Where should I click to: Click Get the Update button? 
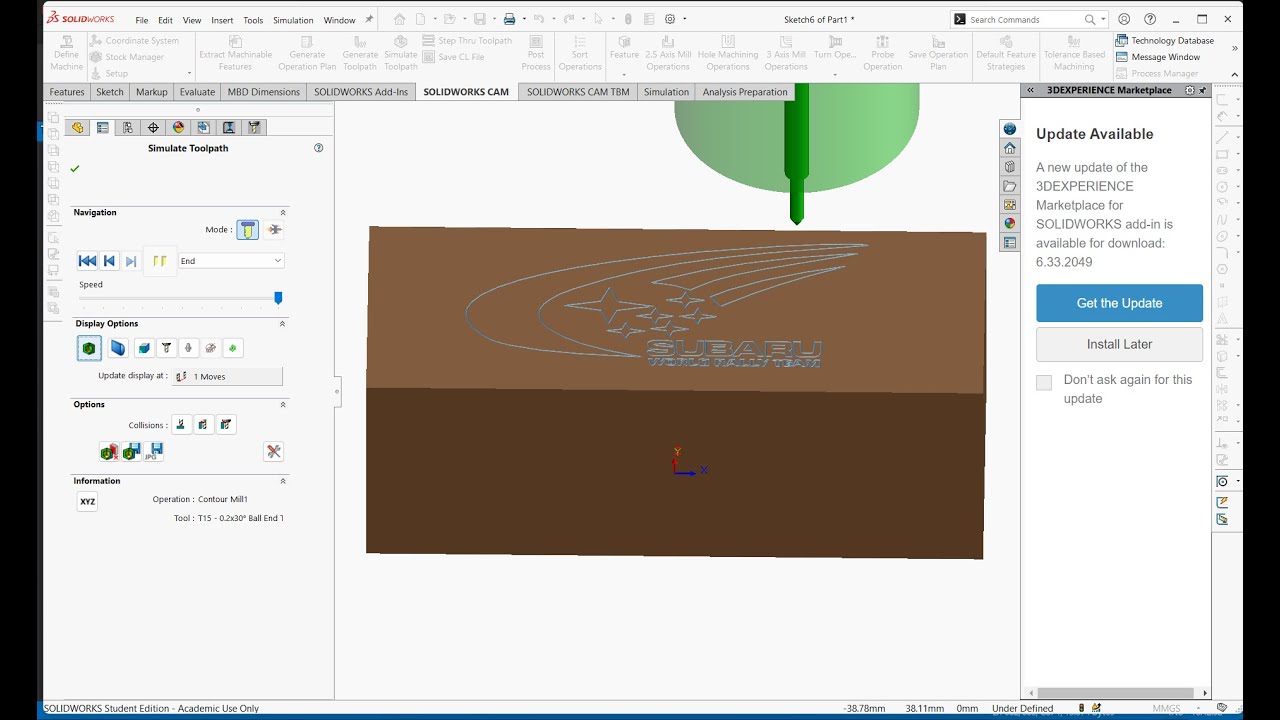1119,303
